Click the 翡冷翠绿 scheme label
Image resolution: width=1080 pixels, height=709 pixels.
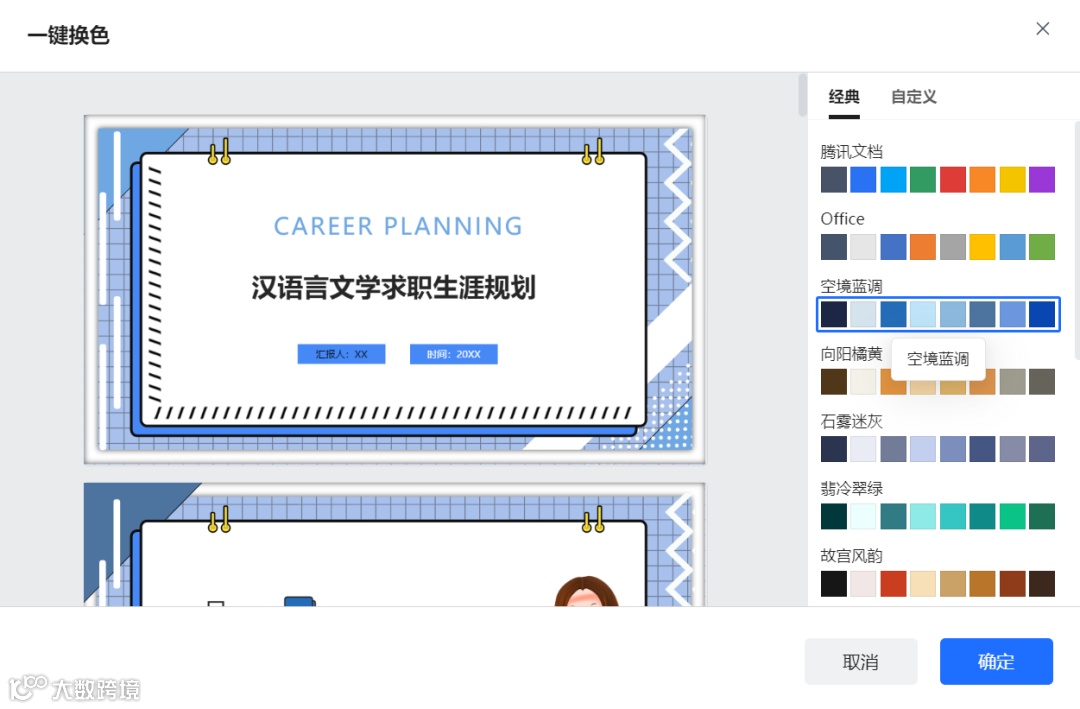click(x=851, y=489)
